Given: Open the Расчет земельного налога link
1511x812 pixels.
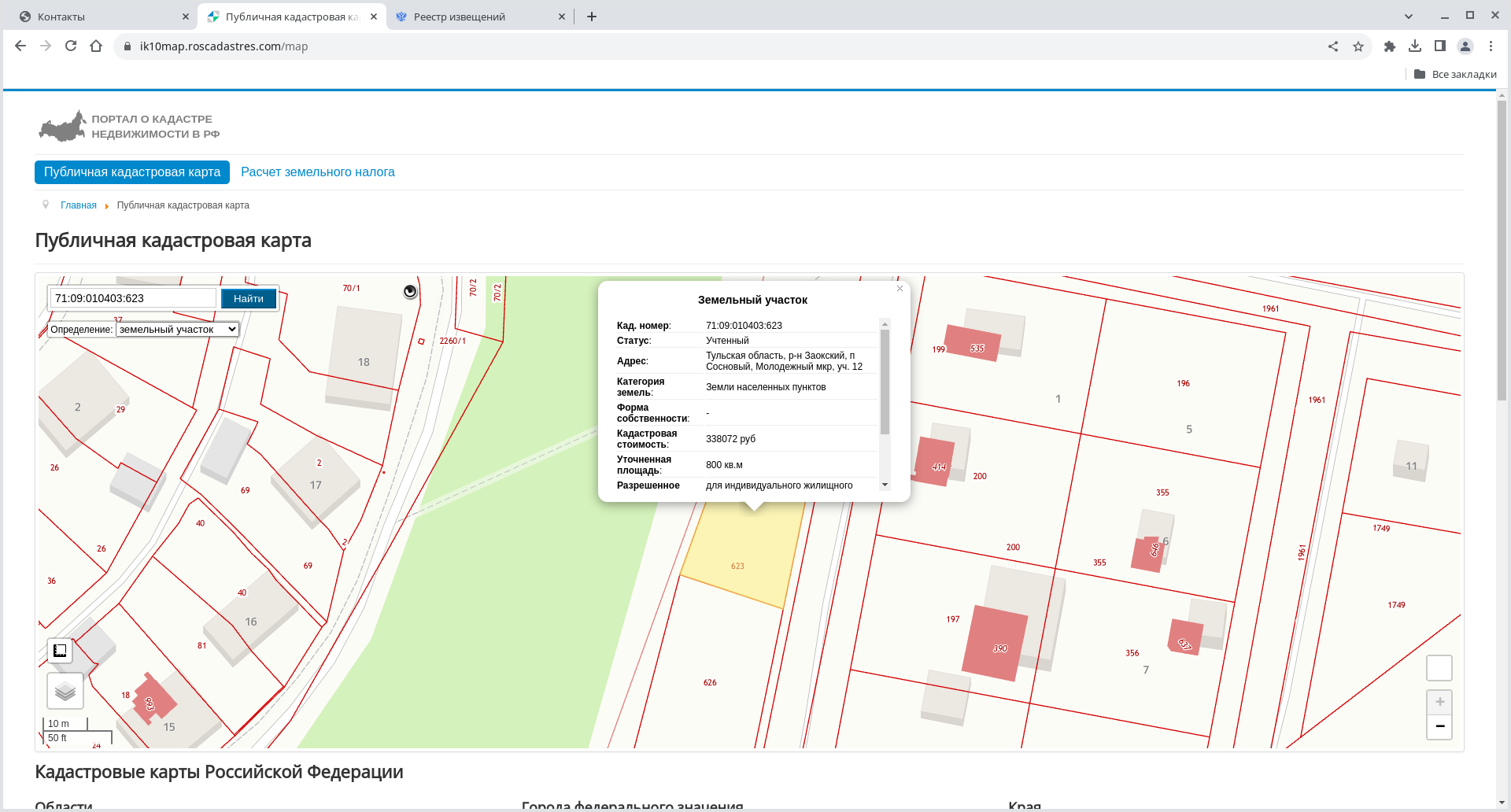Looking at the screenshot, I should pos(317,172).
